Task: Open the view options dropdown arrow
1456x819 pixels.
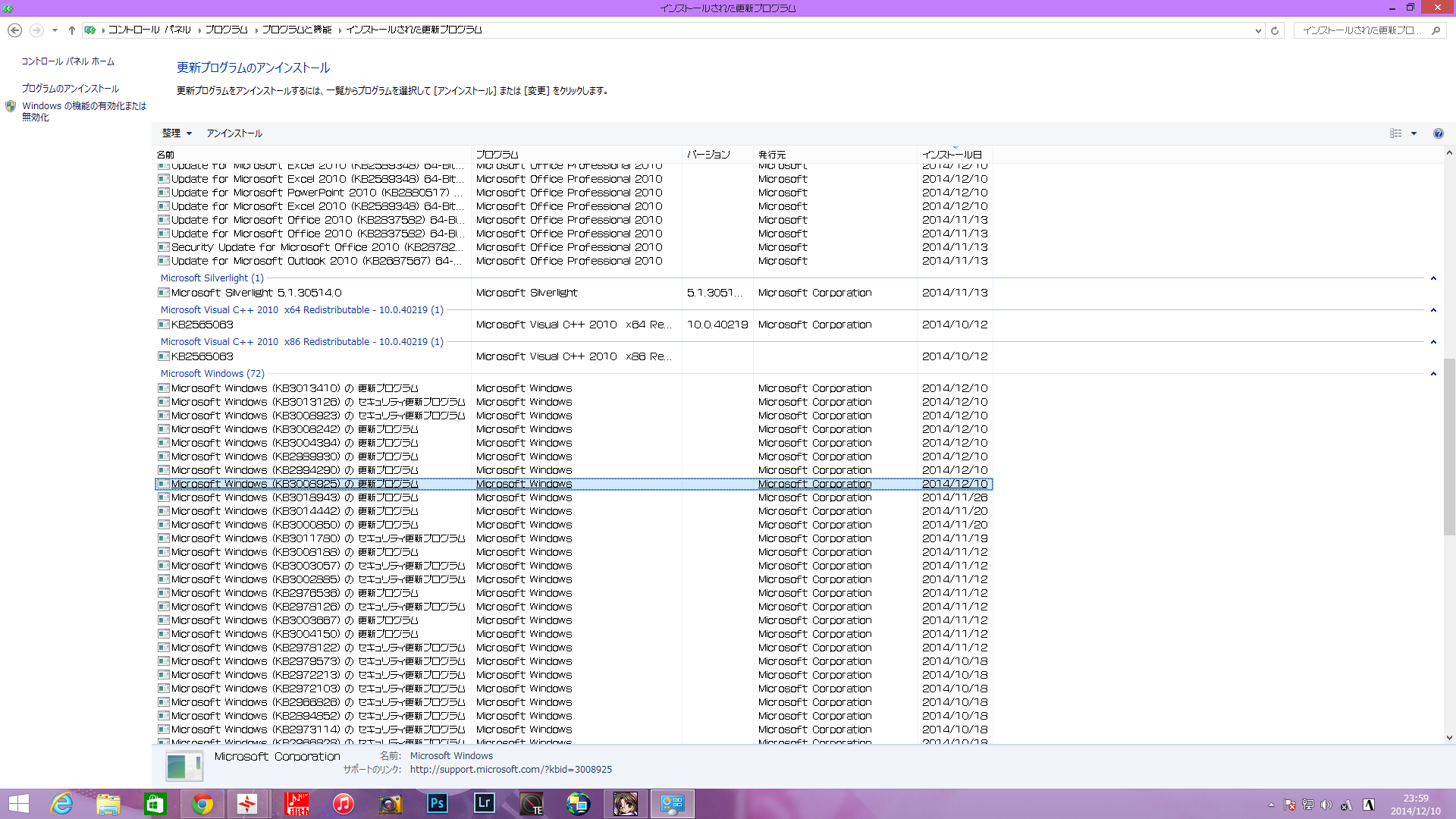Action: point(1414,133)
